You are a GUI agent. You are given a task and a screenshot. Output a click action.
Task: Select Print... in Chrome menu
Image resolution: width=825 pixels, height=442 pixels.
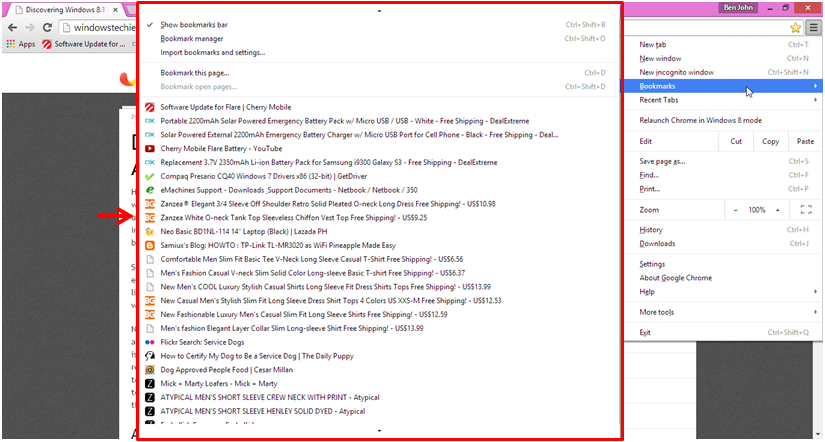click(723, 189)
